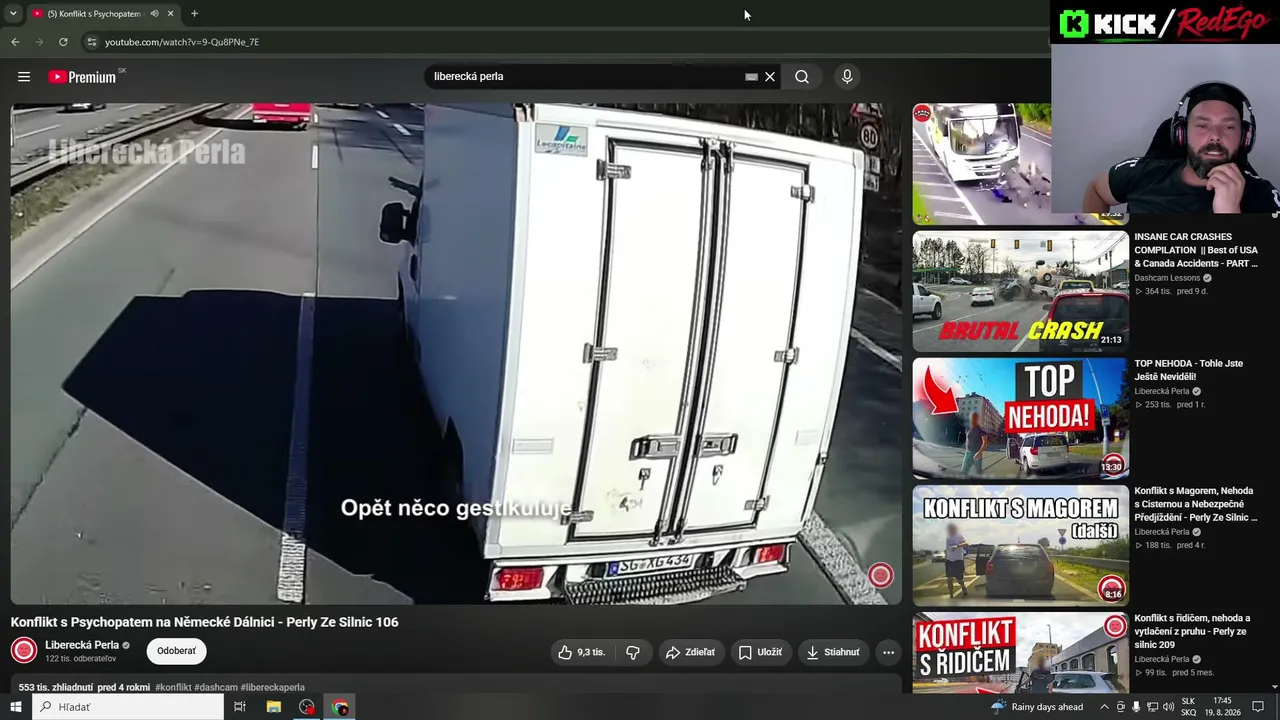
Task: Open Liberecká Perla channel avatar
Action: point(24,651)
